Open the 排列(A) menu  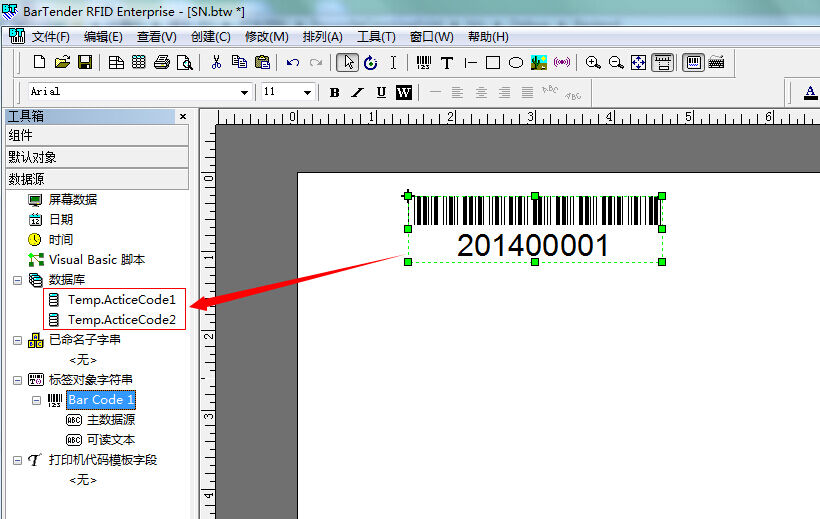point(323,37)
